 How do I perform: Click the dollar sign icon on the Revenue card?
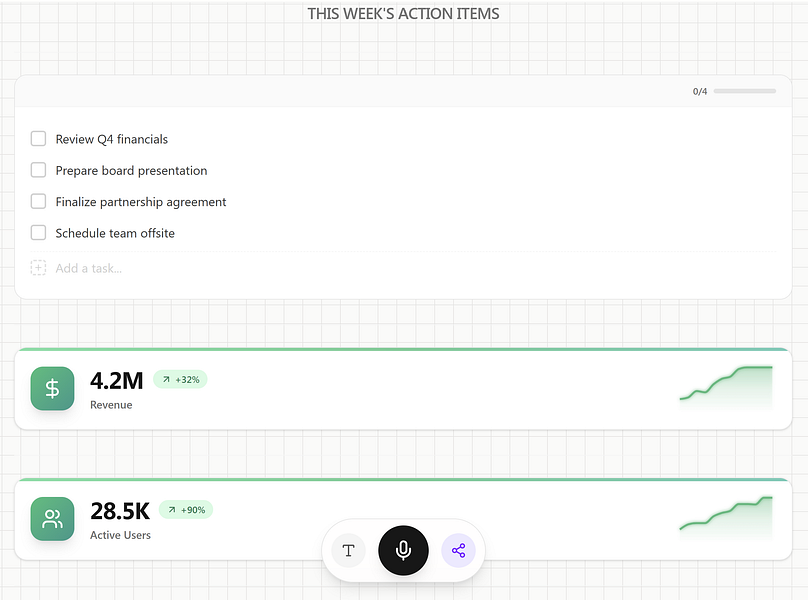[x=52, y=388]
